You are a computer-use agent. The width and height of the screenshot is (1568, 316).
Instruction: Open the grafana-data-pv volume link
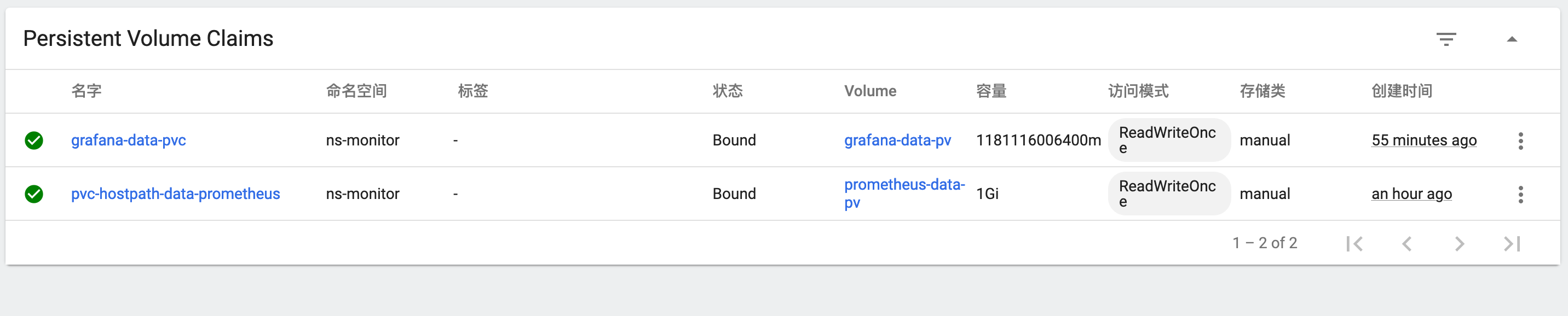(x=898, y=141)
